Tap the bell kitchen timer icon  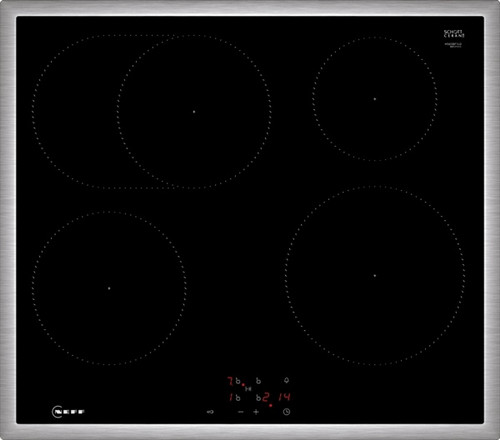(286, 380)
